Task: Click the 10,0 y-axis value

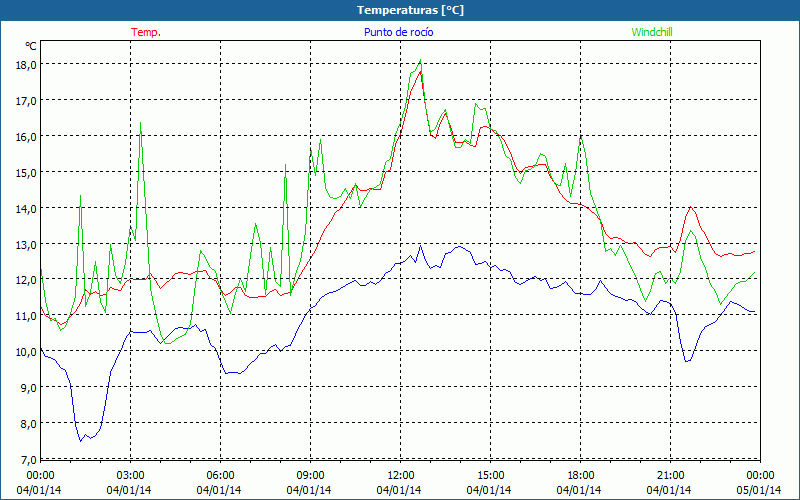Action: pyautogui.click(x=26, y=352)
